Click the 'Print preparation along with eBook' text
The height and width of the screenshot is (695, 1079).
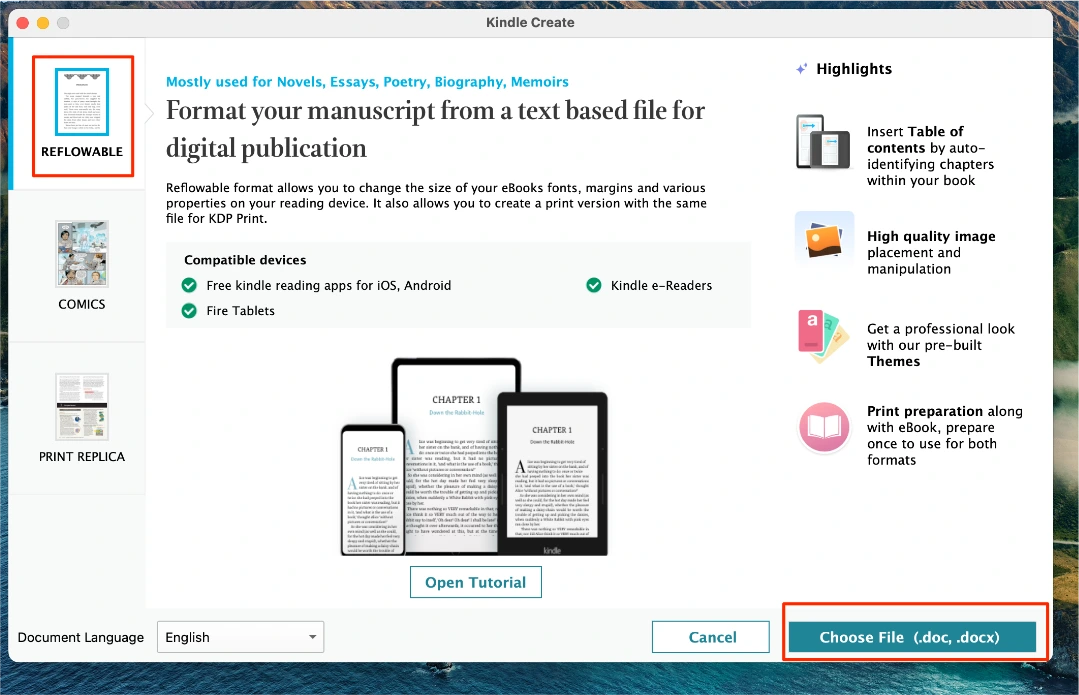click(945, 436)
